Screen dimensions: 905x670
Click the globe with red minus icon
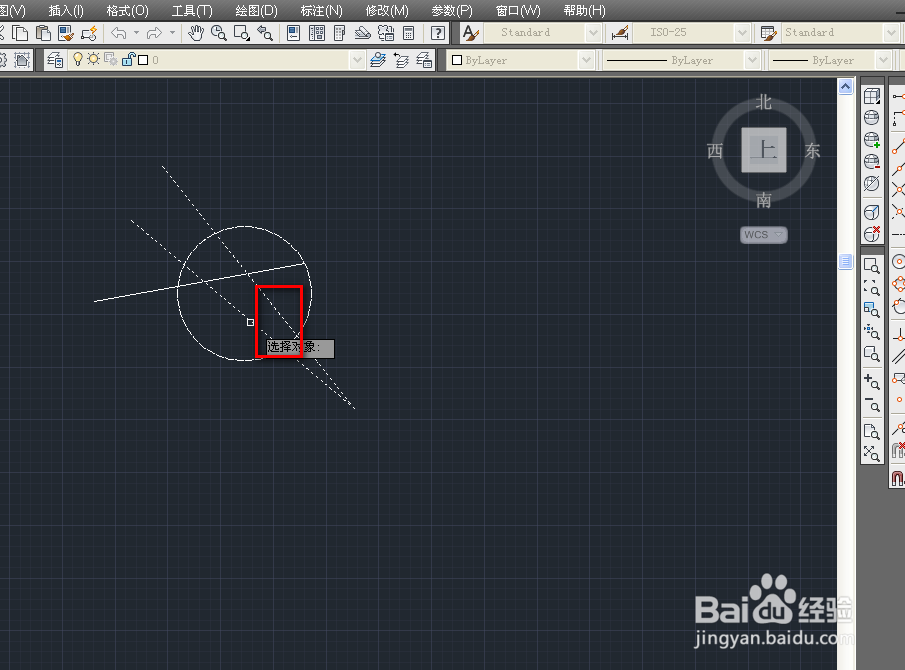click(x=872, y=162)
